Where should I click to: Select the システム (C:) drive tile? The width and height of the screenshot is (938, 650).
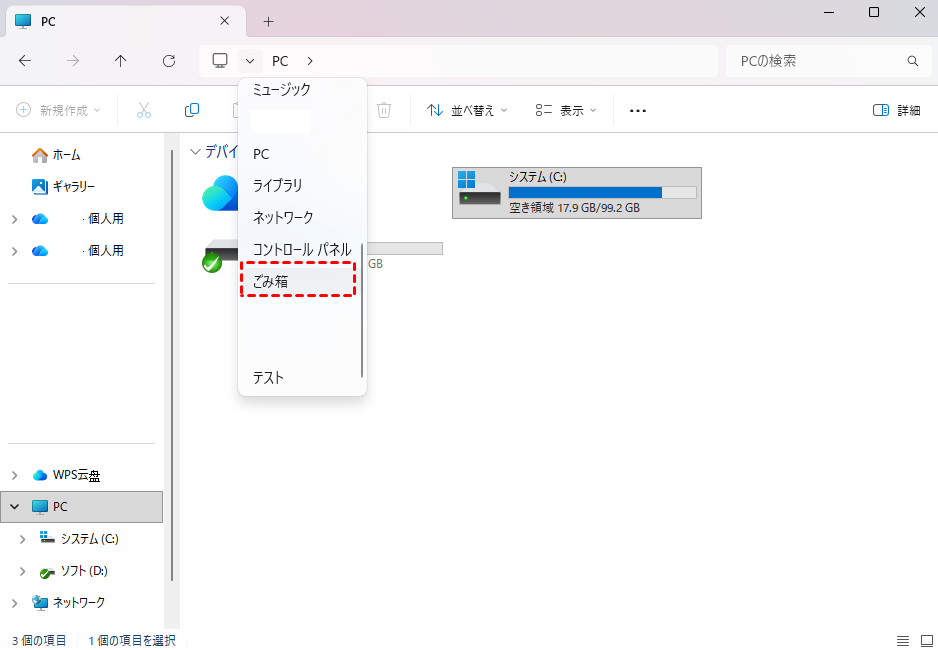click(x=576, y=192)
